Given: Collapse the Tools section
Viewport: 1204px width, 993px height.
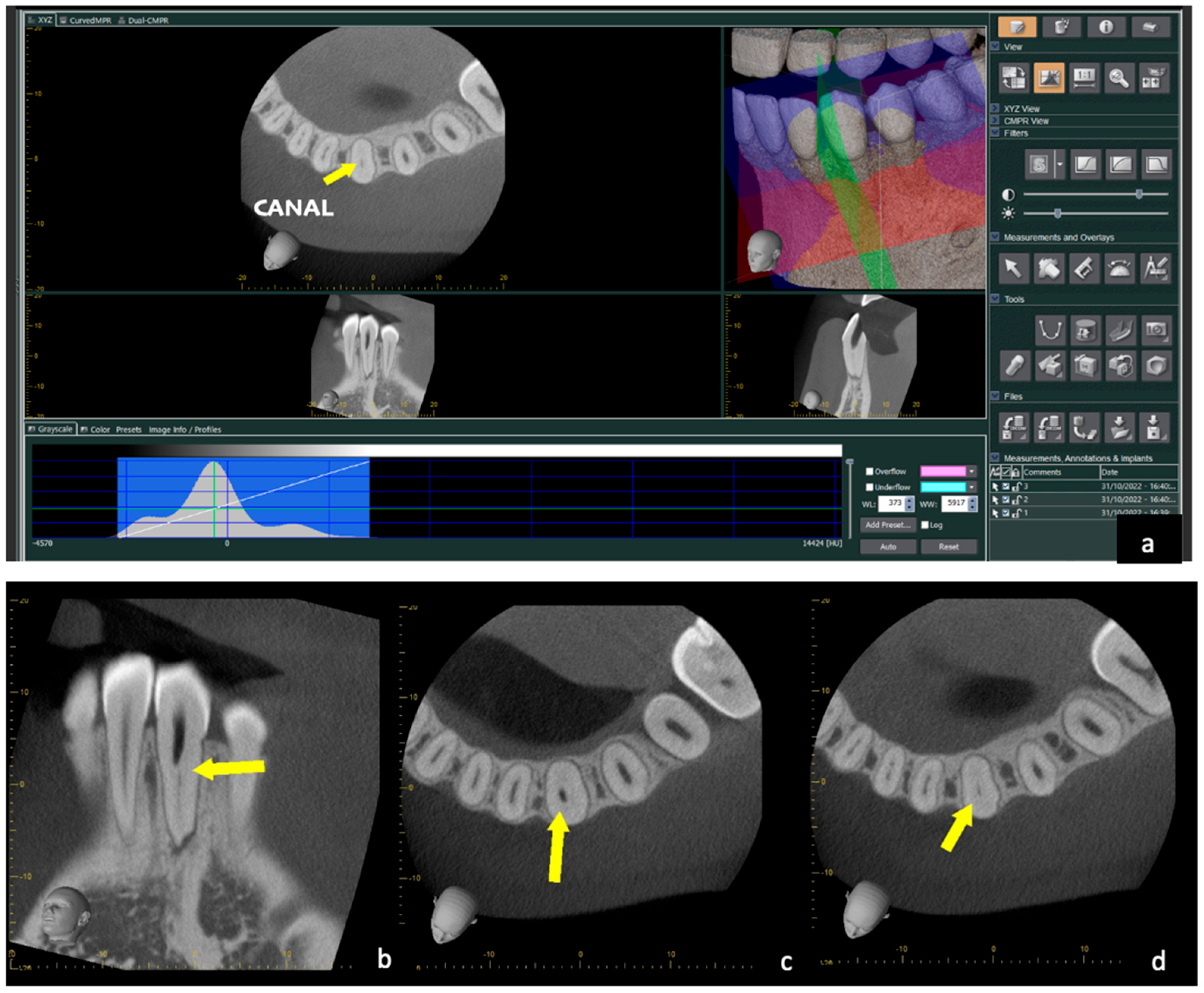Looking at the screenshot, I should [x=995, y=299].
